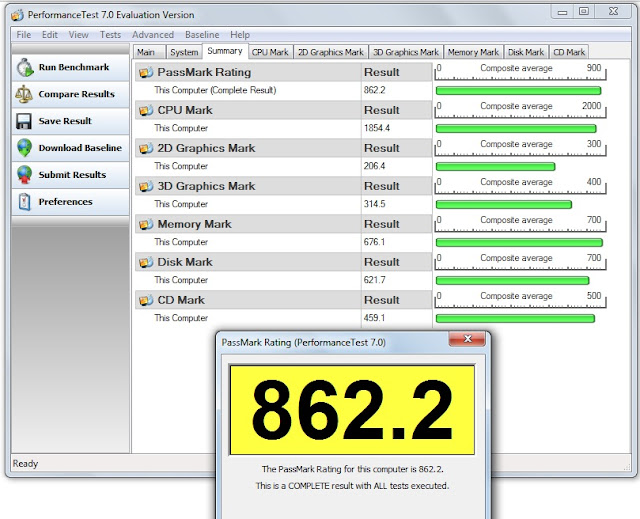The width and height of the screenshot is (640, 519).
Task: Click the Save Result button label
Action: tap(65, 121)
